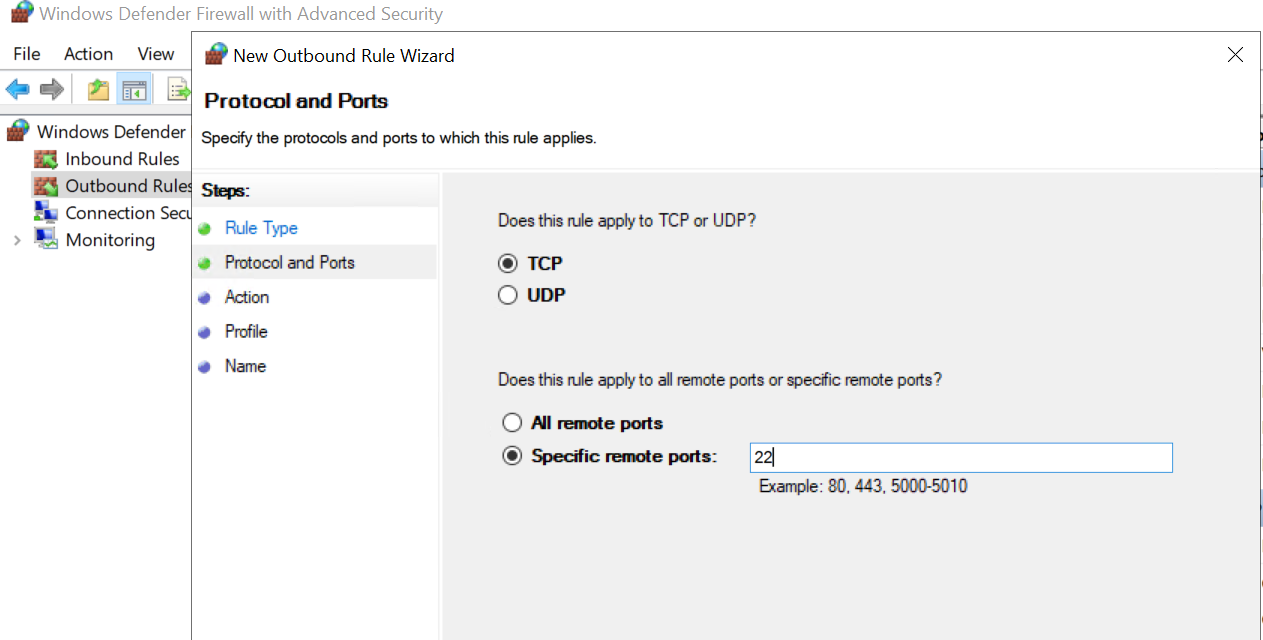Click the Forward arrow toolbar icon

coord(52,90)
